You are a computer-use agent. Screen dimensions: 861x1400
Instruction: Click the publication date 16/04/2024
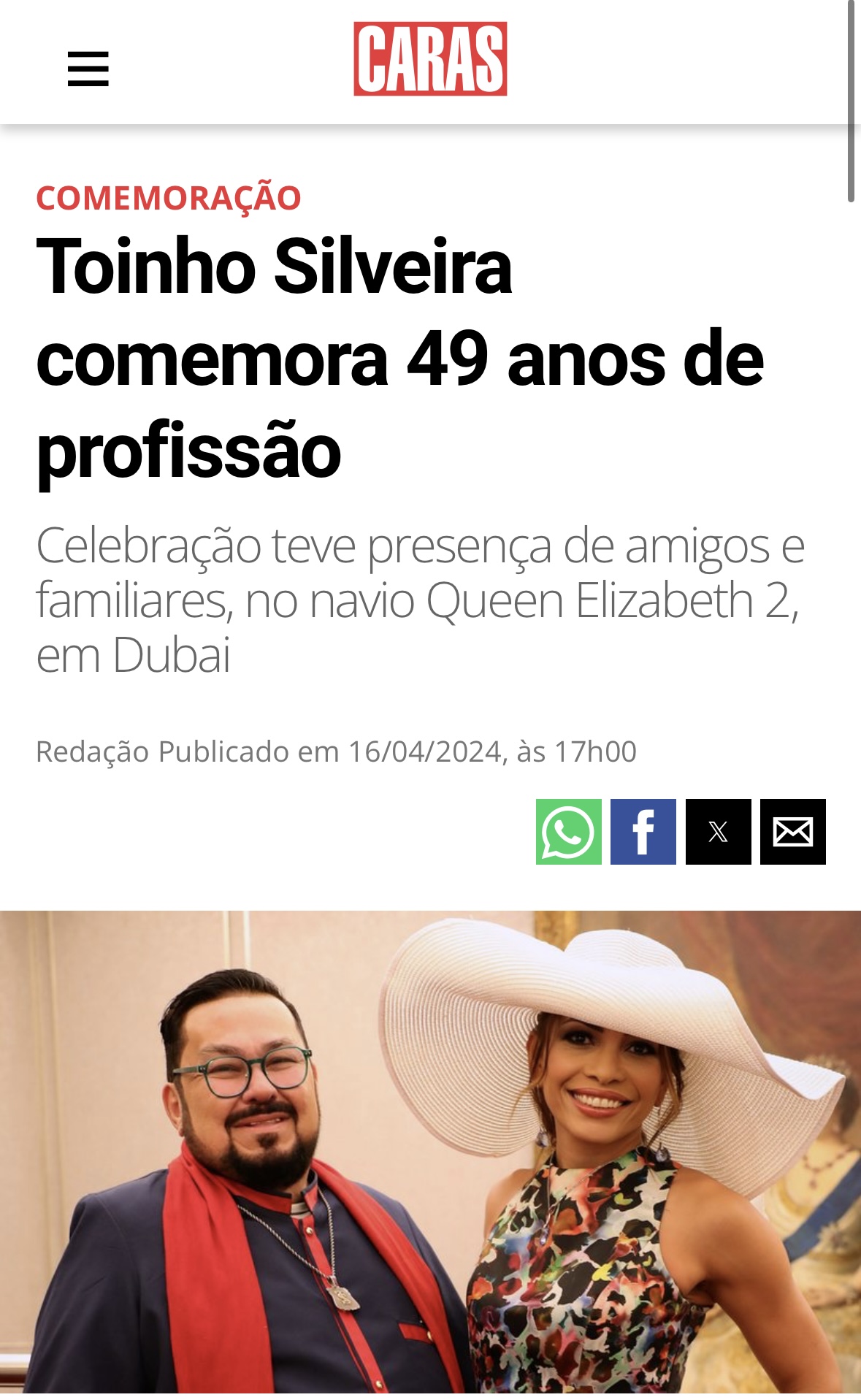(425, 751)
